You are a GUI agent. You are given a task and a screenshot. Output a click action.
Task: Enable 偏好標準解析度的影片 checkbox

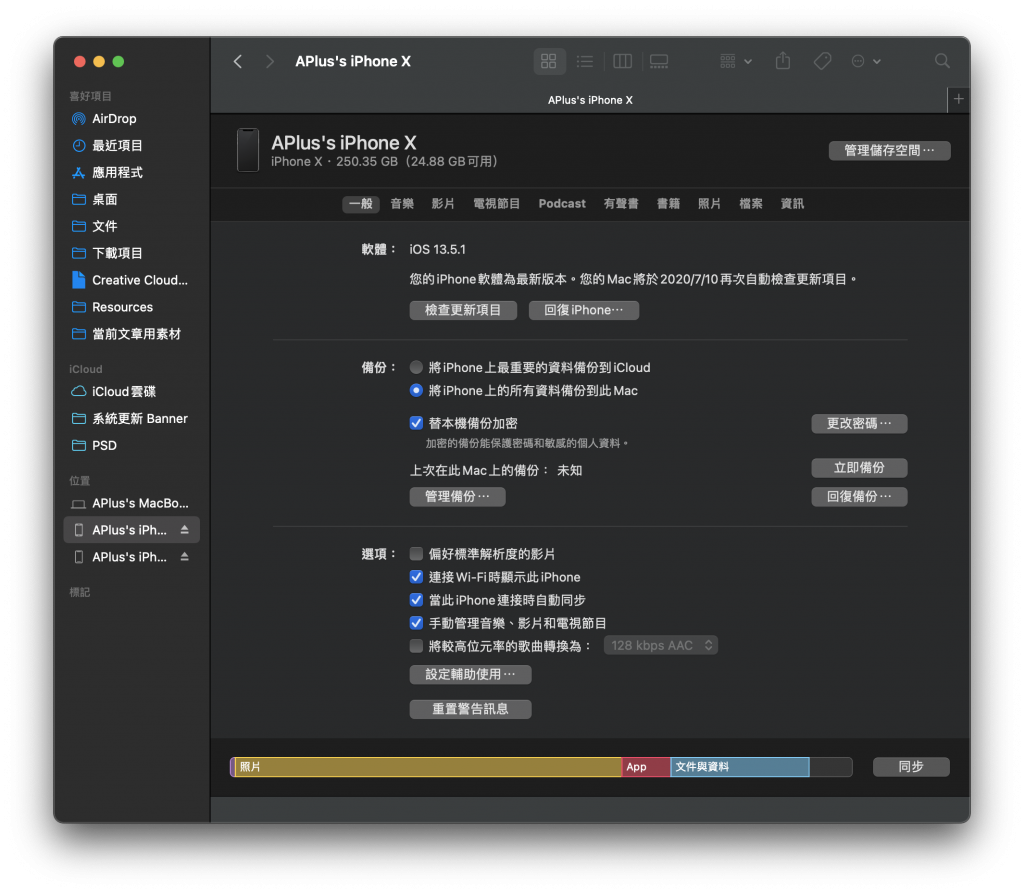[x=417, y=554]
